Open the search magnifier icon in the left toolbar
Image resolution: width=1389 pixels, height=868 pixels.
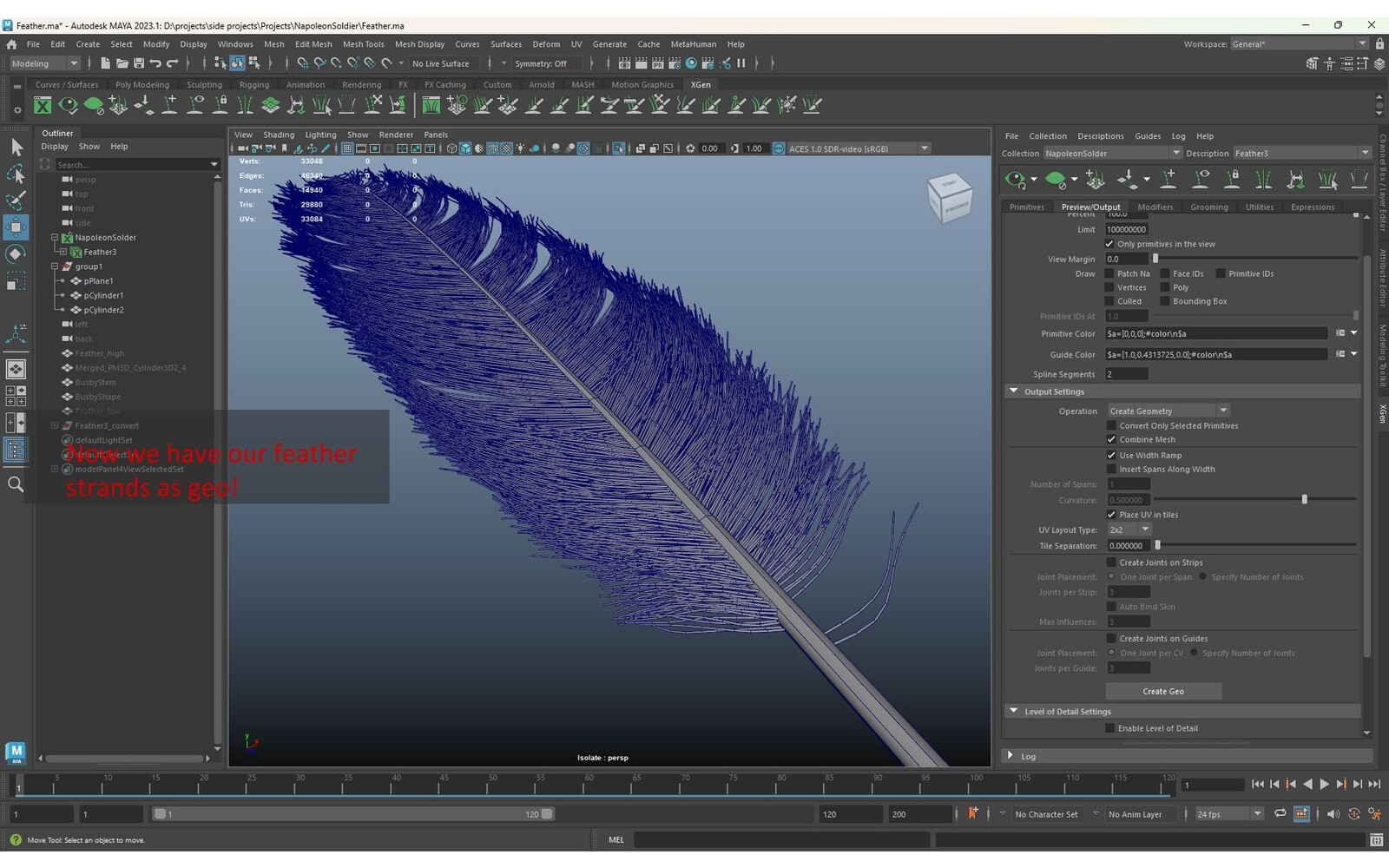pos(16,484)
